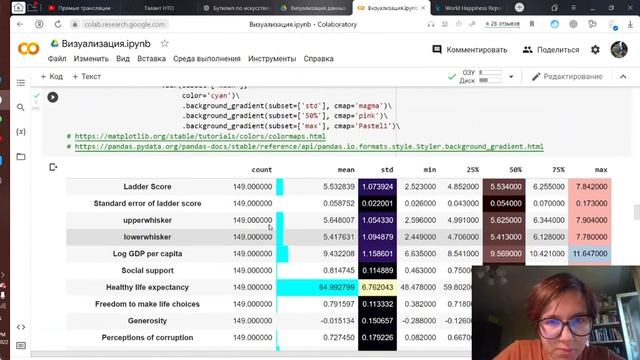Open the Files folder panel

21,157
